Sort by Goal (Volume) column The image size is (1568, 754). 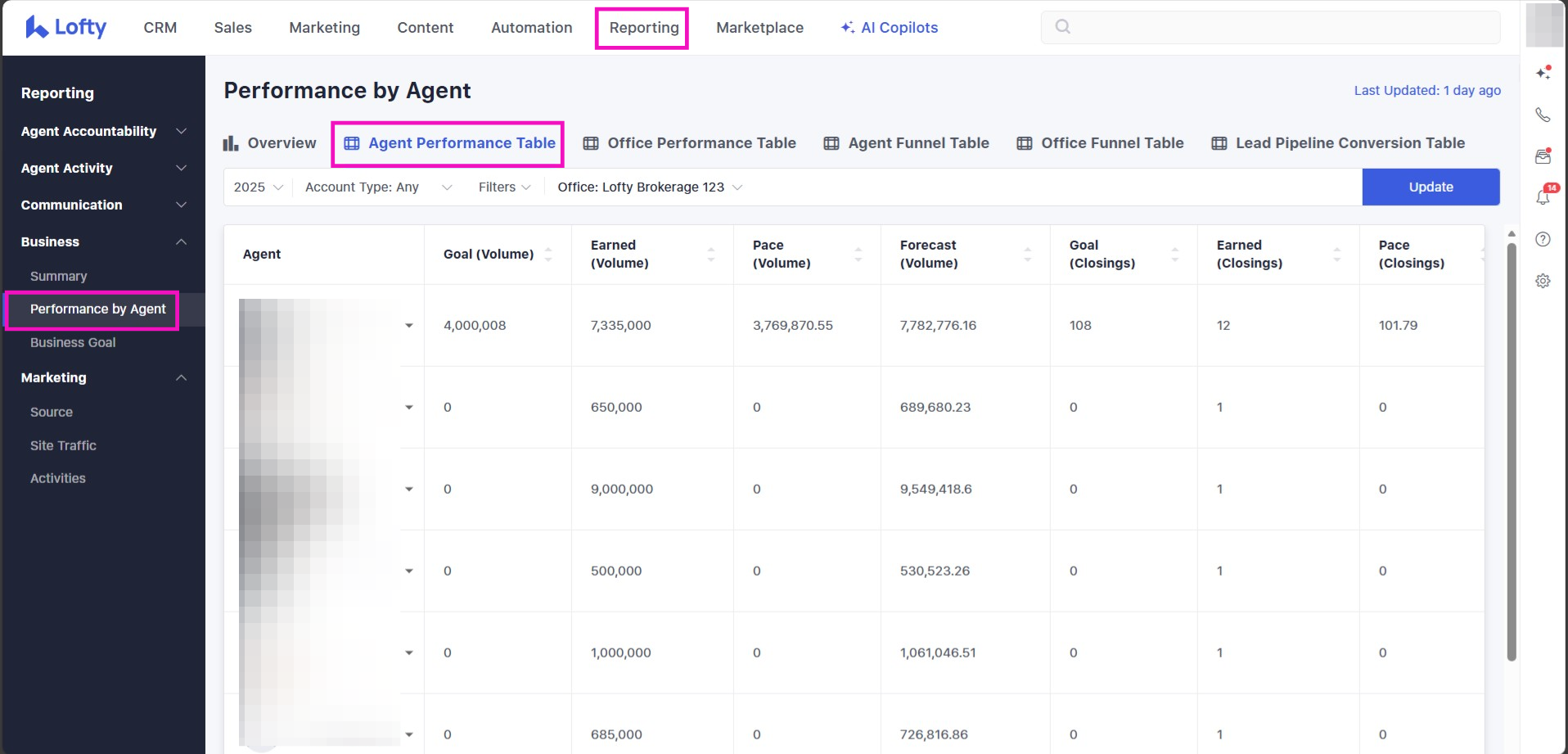pyautogui.click(x=548, y=255)
